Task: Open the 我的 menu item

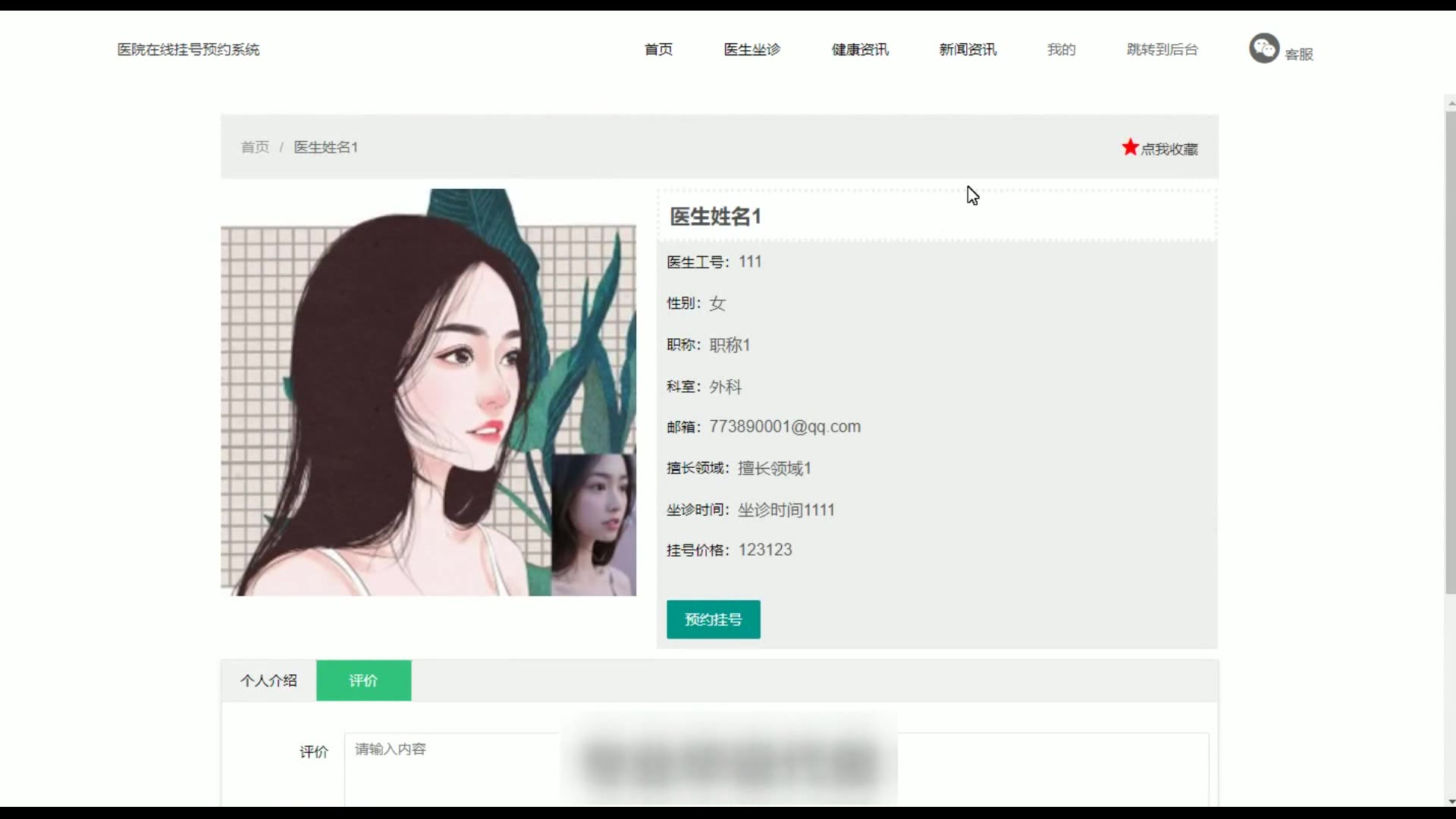Action: pyautogui.click(x=1061, y=49)
